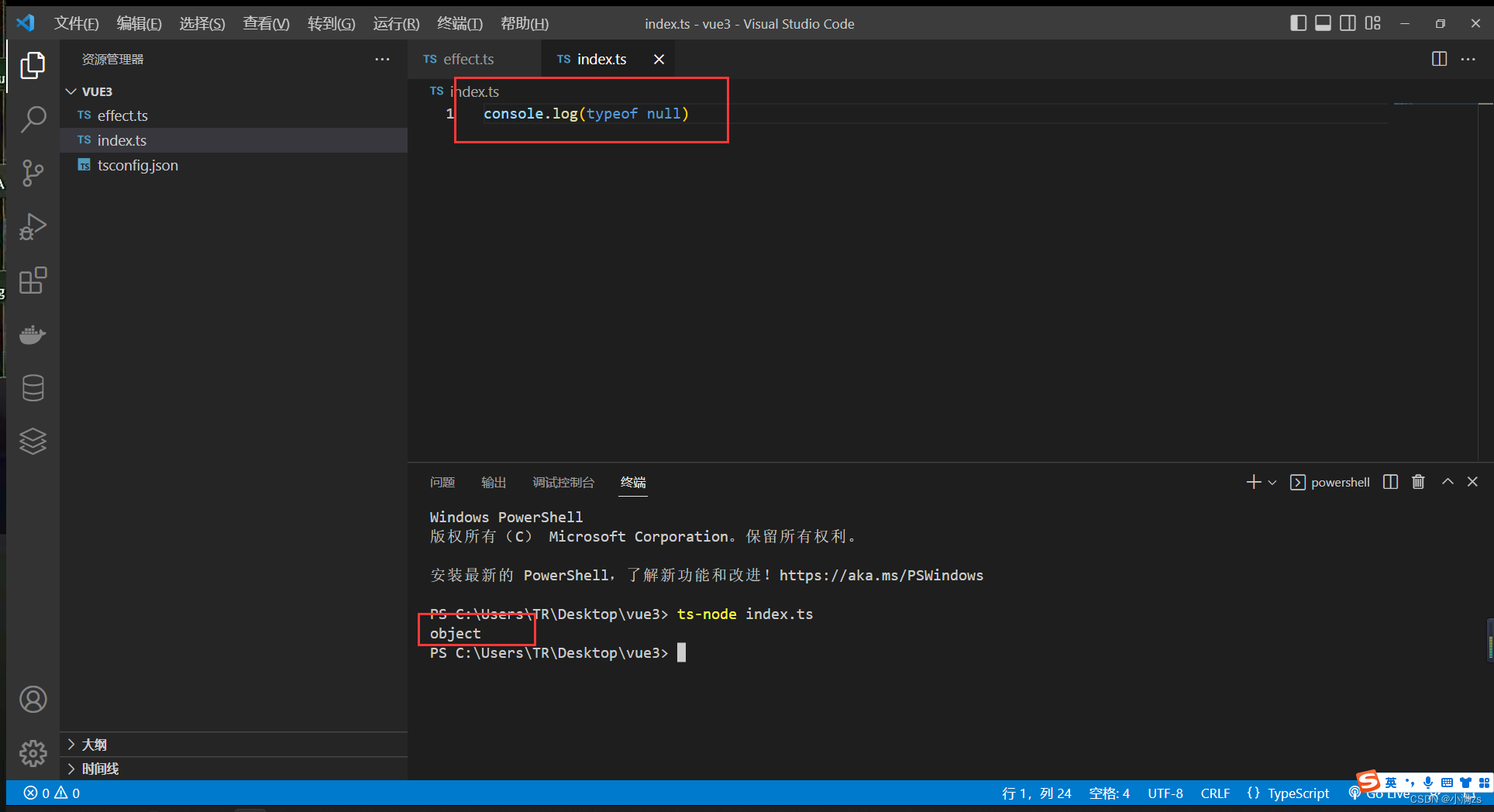Kill the active terminal with trash icon

(x=1418, y=482)
